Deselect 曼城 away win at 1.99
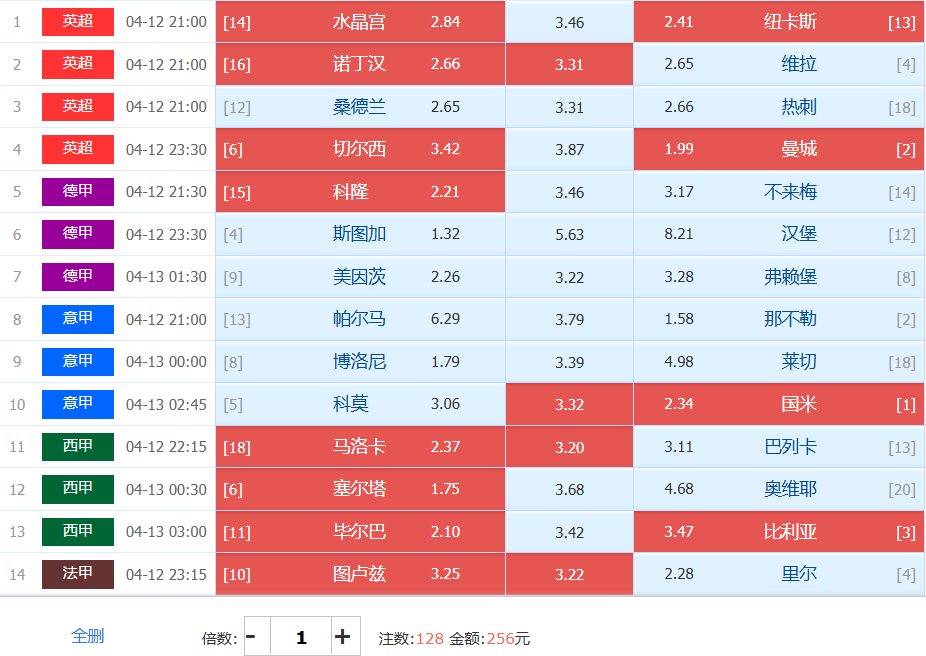Viewport: 926px width, 656px height. coord(778,149)
